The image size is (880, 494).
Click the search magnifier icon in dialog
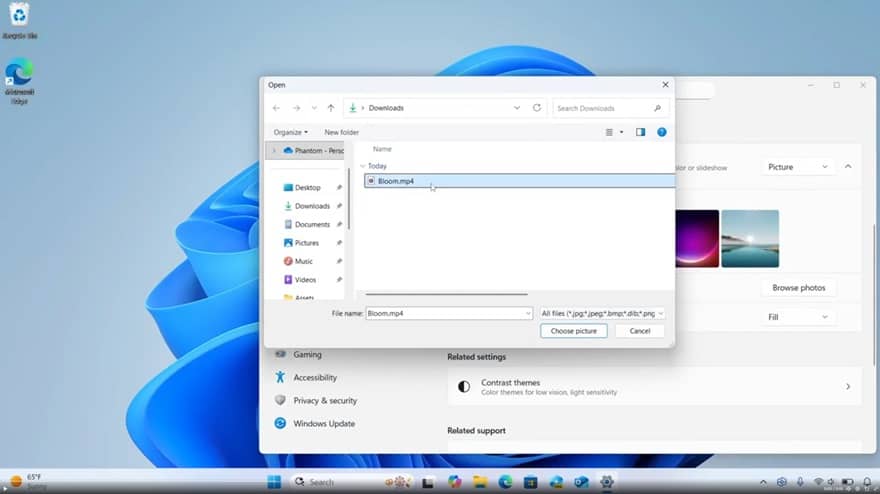658,108
